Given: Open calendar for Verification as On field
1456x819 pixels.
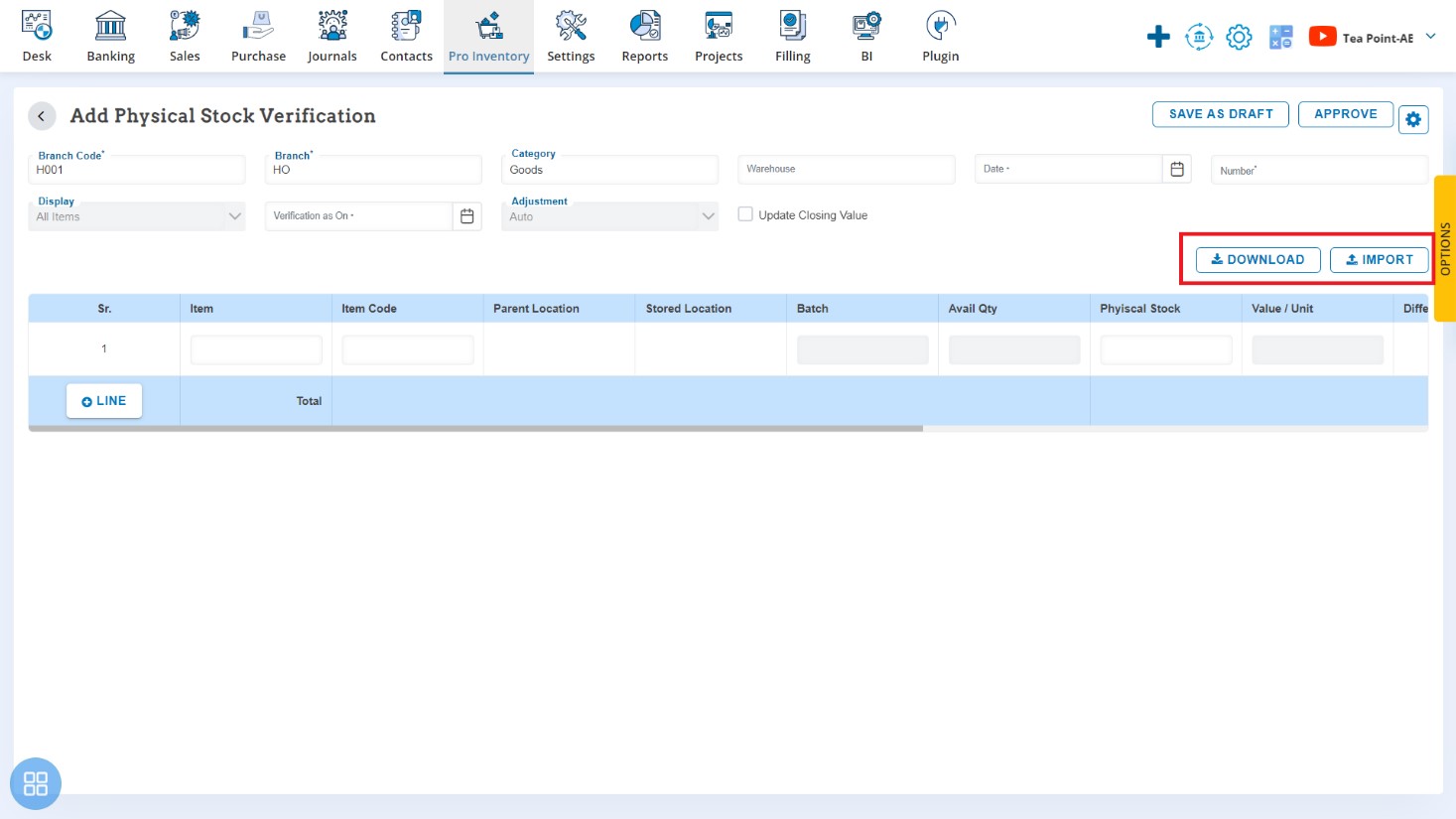Looking at the screenshot, I should 466,215.
